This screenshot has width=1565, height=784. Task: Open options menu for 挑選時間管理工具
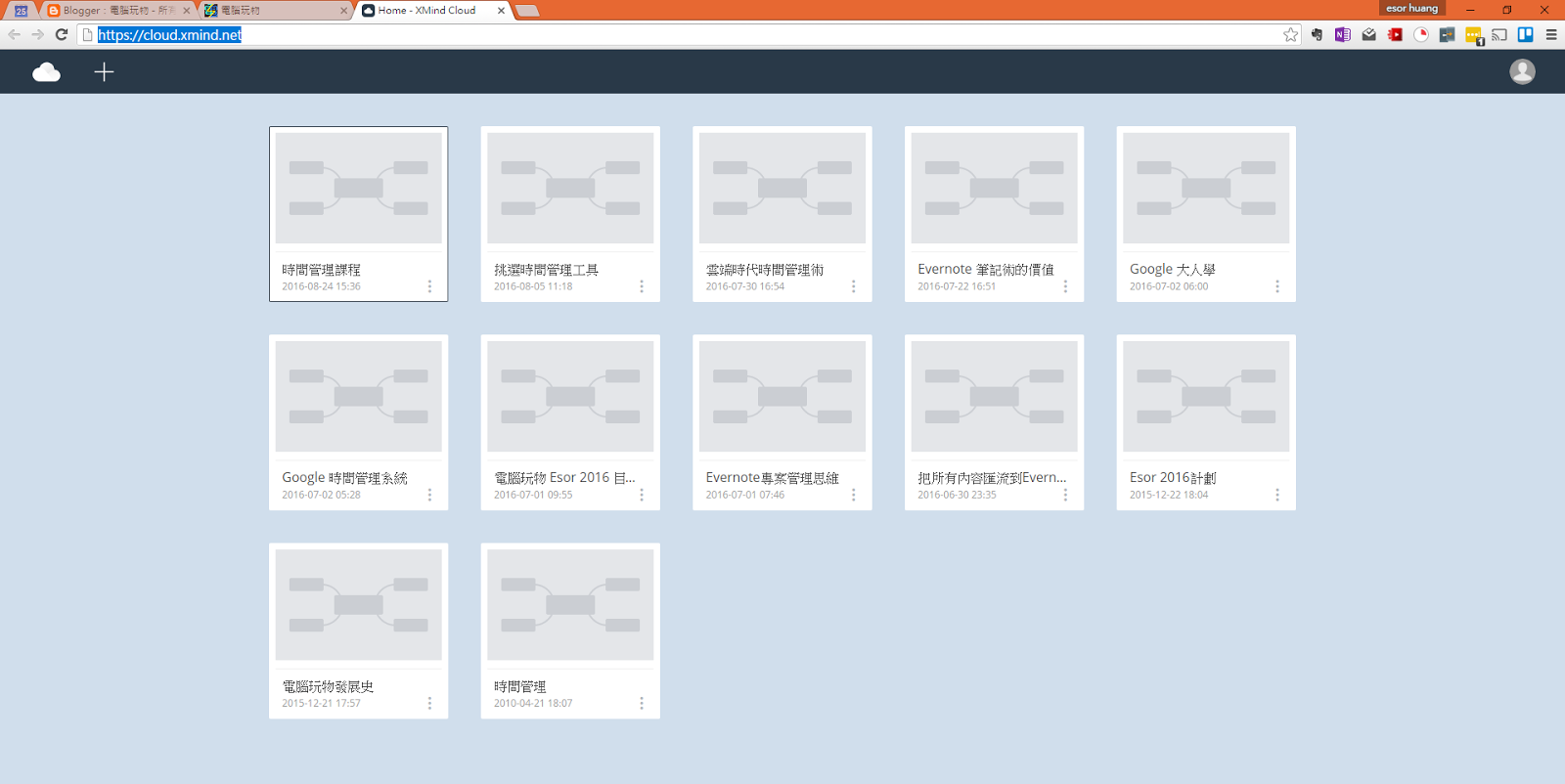point(642,286)
